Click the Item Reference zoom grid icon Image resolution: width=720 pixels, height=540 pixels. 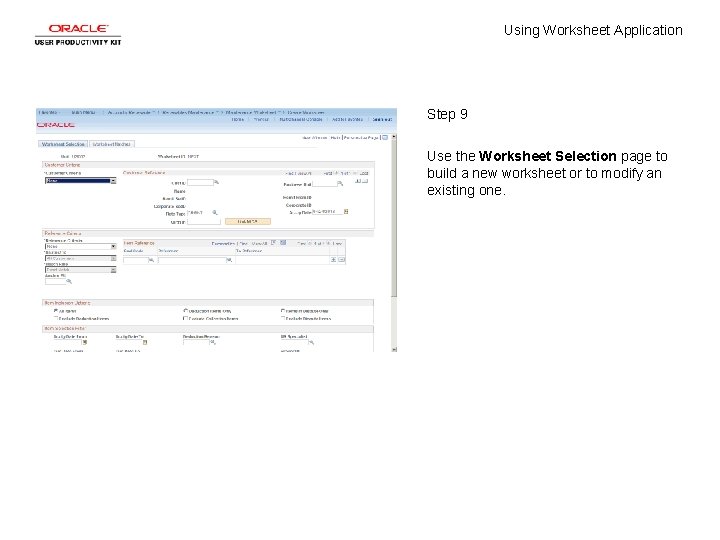pos(274,243)
